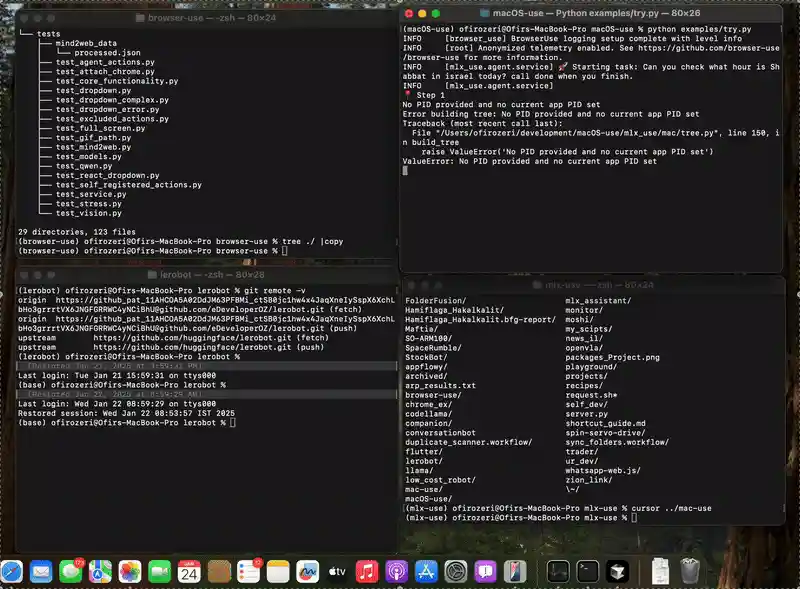Click shortcut_guide.md in mlx-use listing
The height and width of the screenshot is (589, 800).
(x=605, y=423)
